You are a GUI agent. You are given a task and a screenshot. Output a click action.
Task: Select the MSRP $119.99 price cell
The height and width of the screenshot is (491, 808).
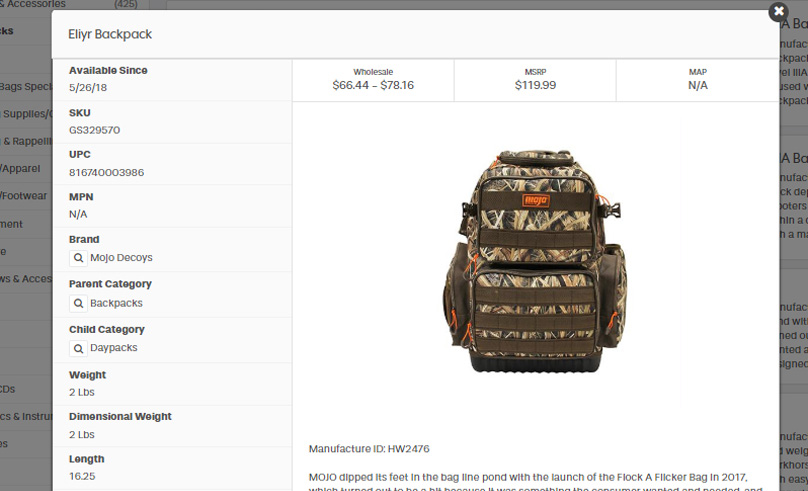(x=535, y=80)
